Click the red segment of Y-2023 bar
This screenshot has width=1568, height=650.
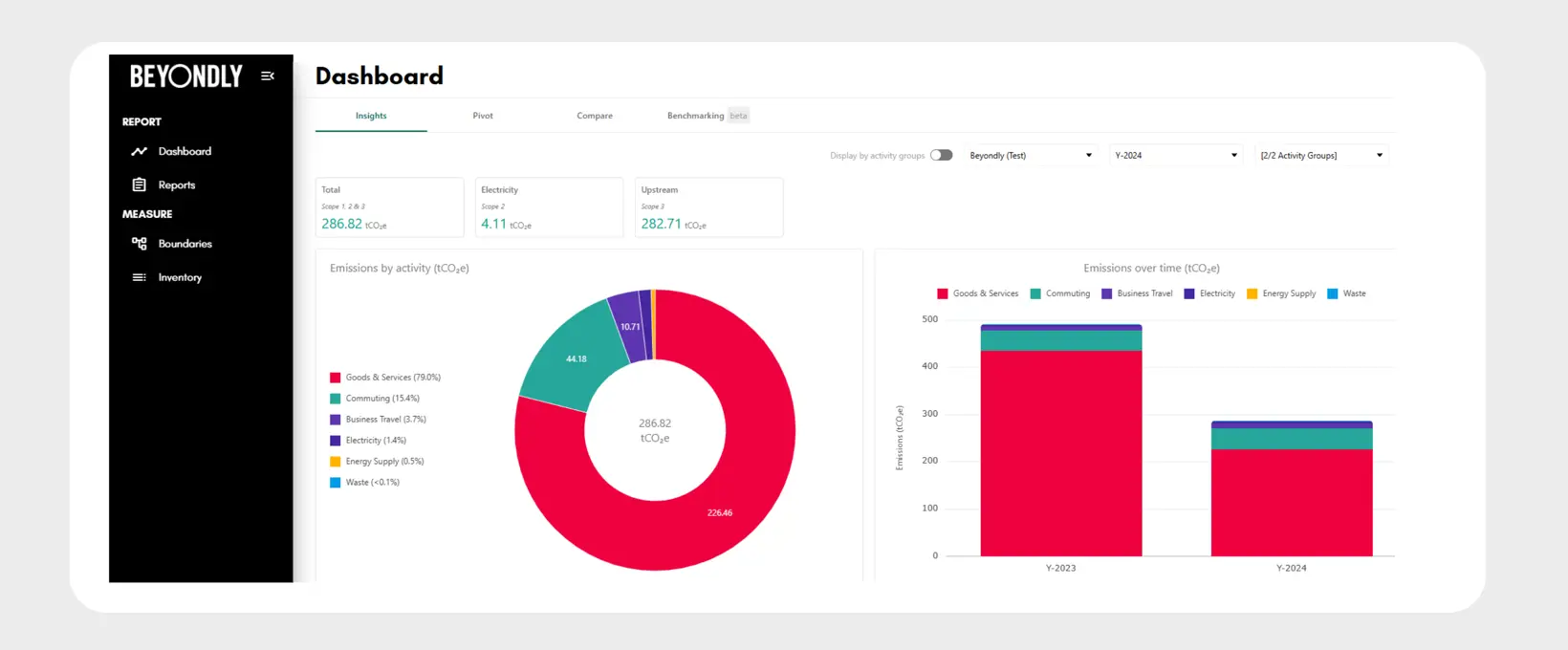(1061, 453)
